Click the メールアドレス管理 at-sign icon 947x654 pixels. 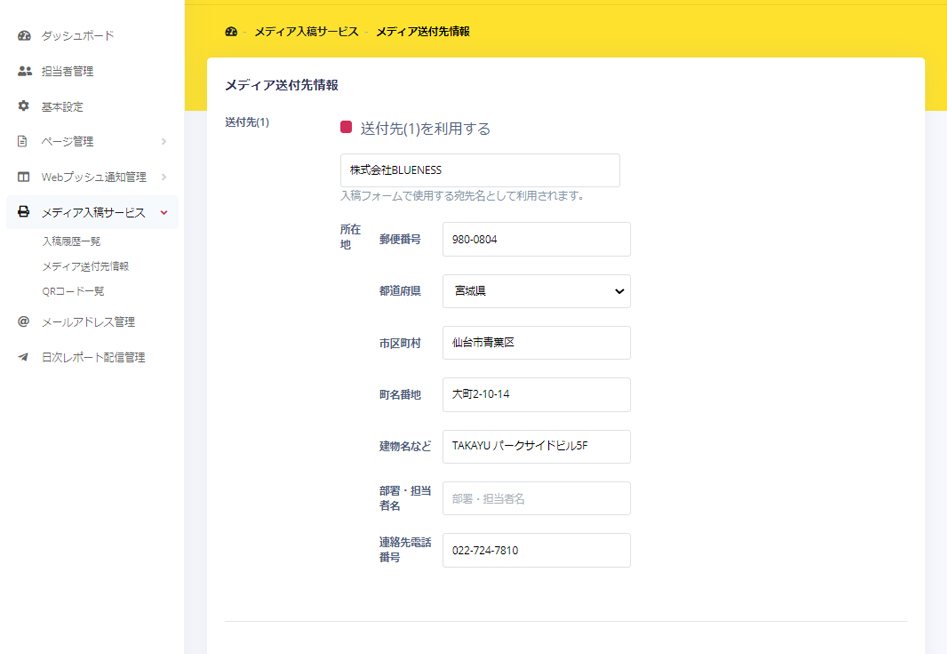pos(24,321)
